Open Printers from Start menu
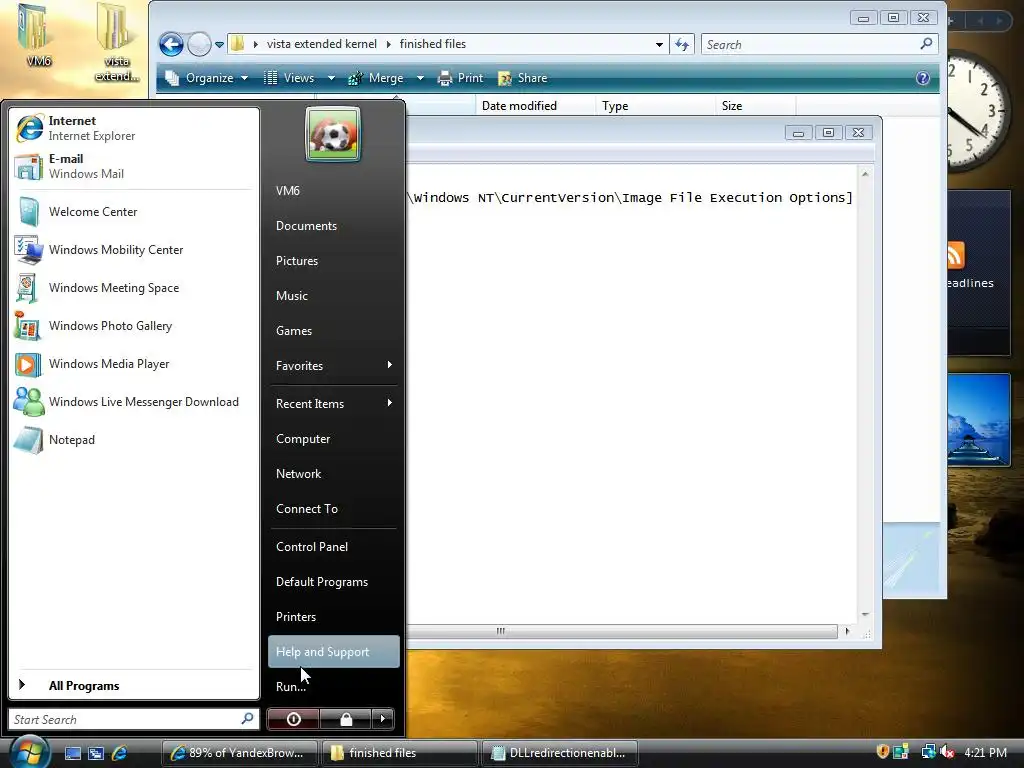This screenshot has width=1024, height=768. pyautogui.click(x=333, y=616)
